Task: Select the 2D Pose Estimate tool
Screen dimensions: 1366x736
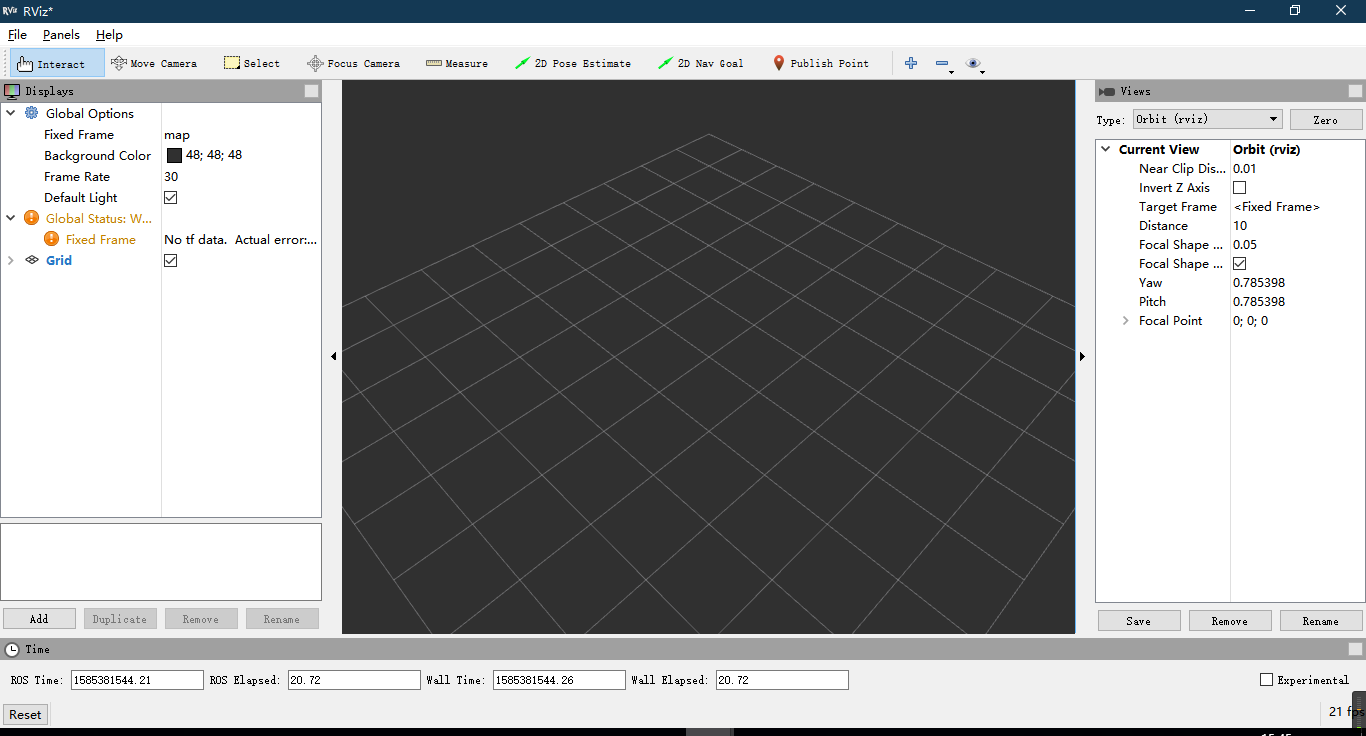Action: (573, 63)
